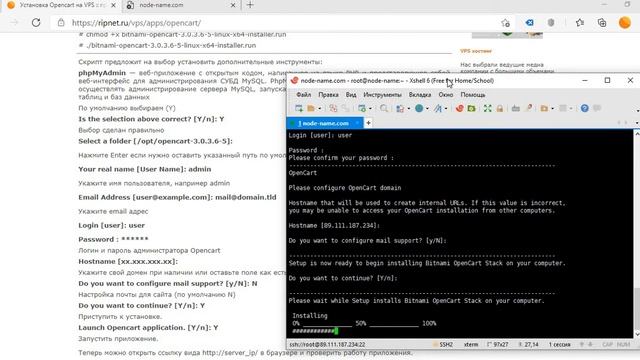Open toolbar overflow arrow in Xshell
This screenshot has height=360, width=640.
click(x=637, y=111)
